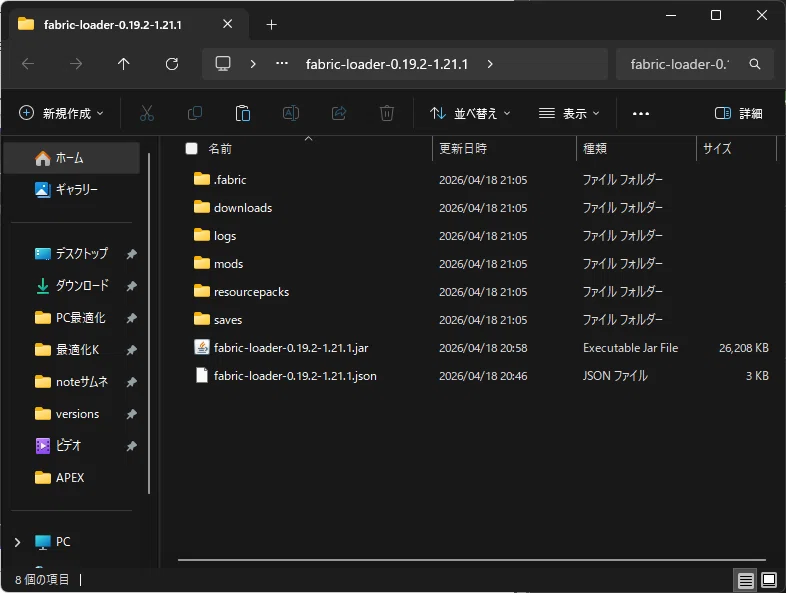Toggle the select-all checkbox beside 名前

[x=191, y=148]
